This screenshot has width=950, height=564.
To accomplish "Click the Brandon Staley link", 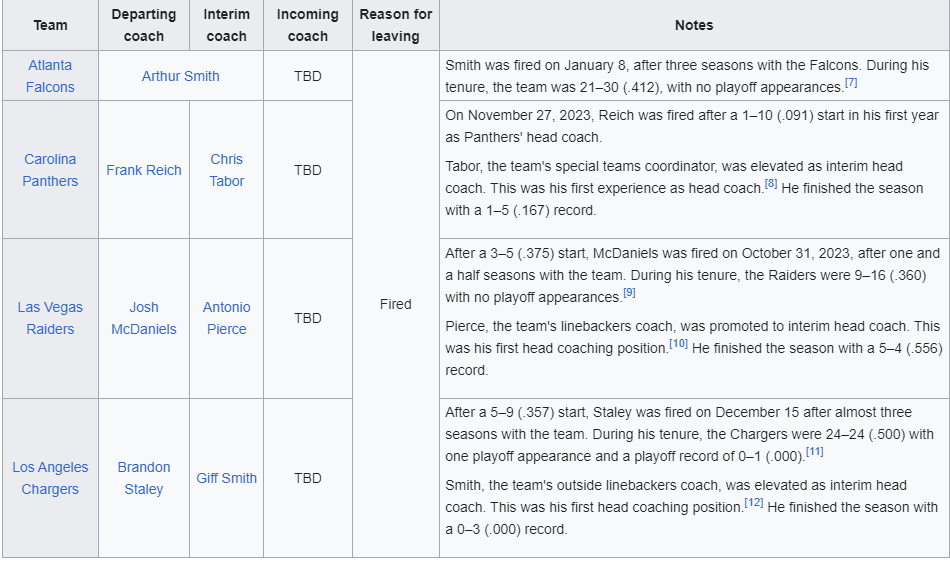I will (144, 478).
